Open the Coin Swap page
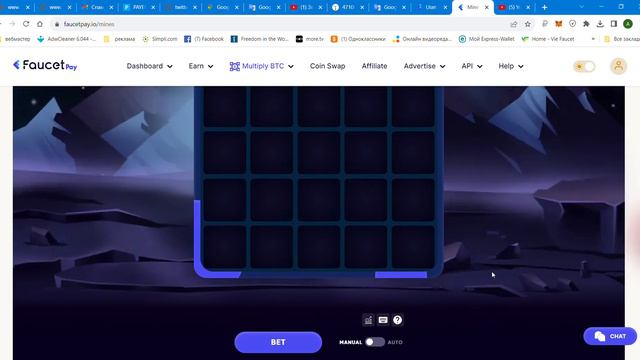Screen dimensions: 640x360 (327, 66)
